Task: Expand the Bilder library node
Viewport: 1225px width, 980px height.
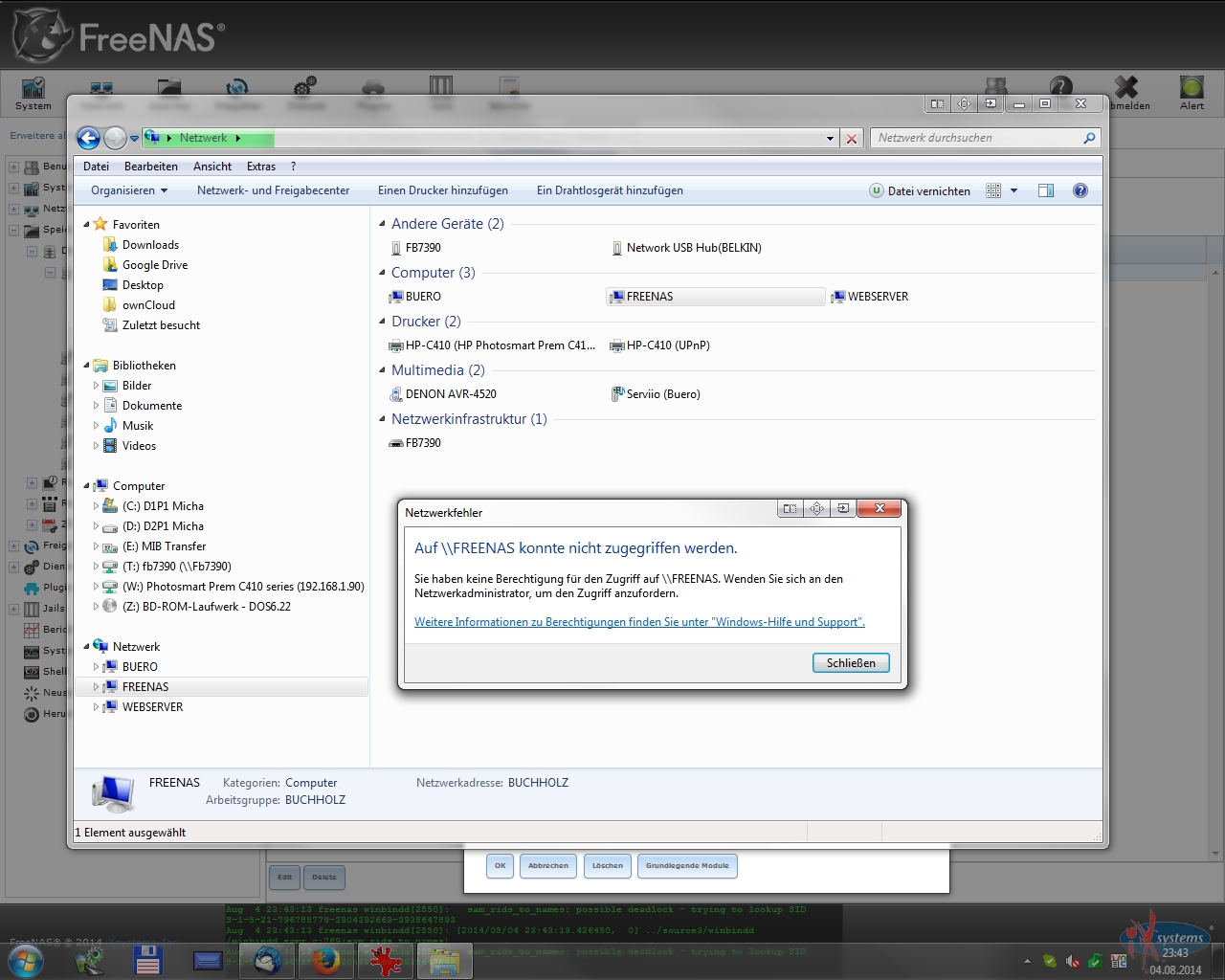Action: 96,386
